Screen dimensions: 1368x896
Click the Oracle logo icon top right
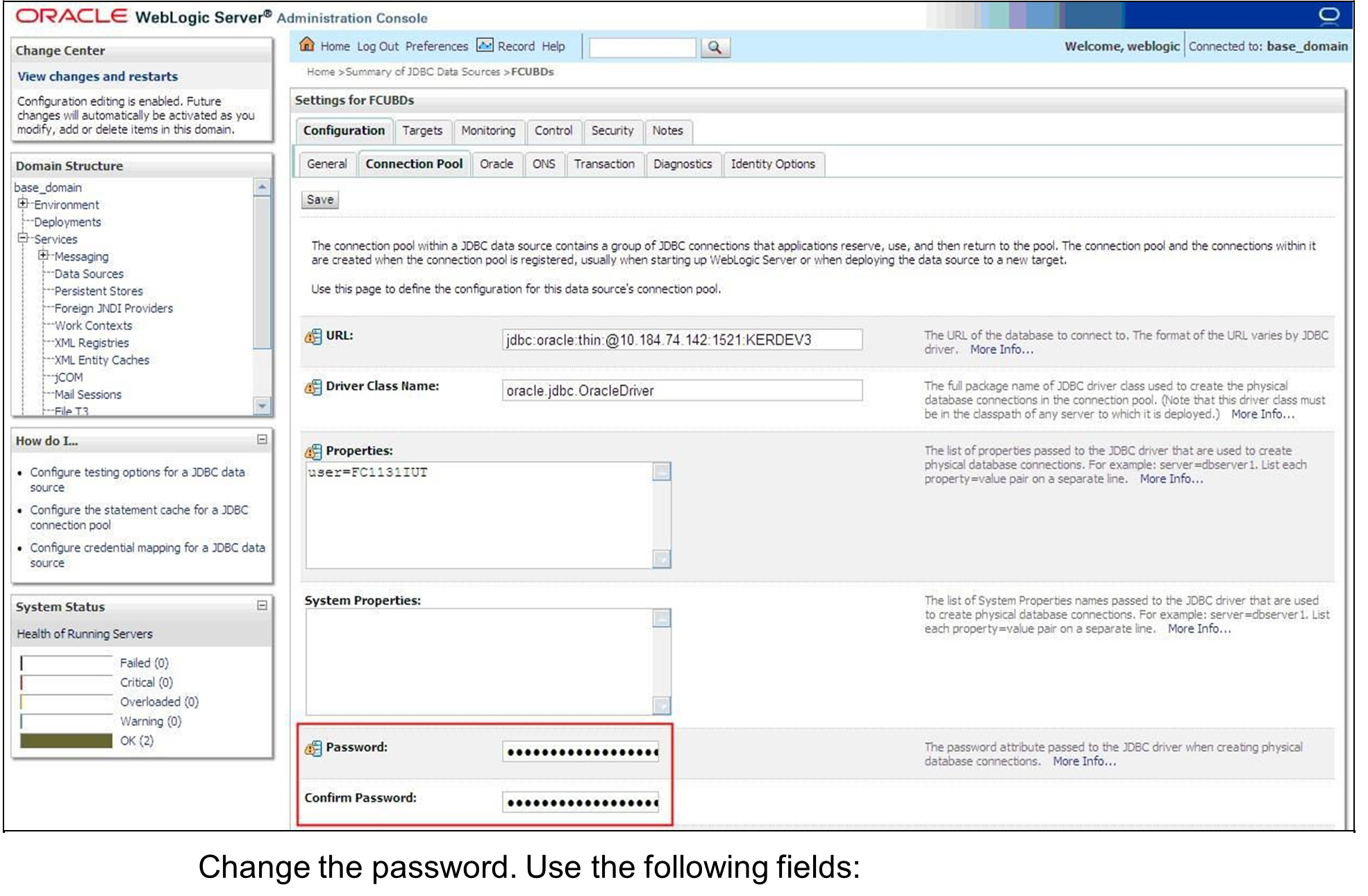1328,15
